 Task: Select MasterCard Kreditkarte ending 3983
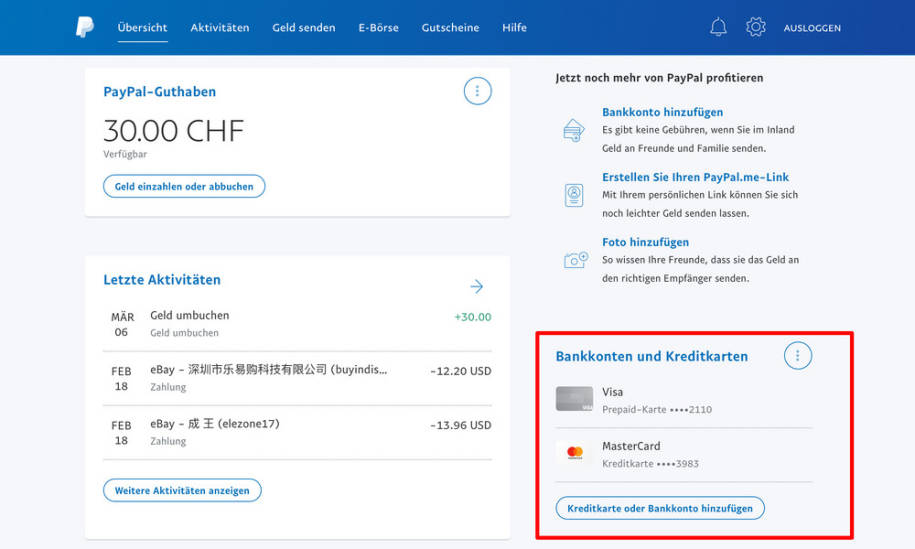[683, 454]
